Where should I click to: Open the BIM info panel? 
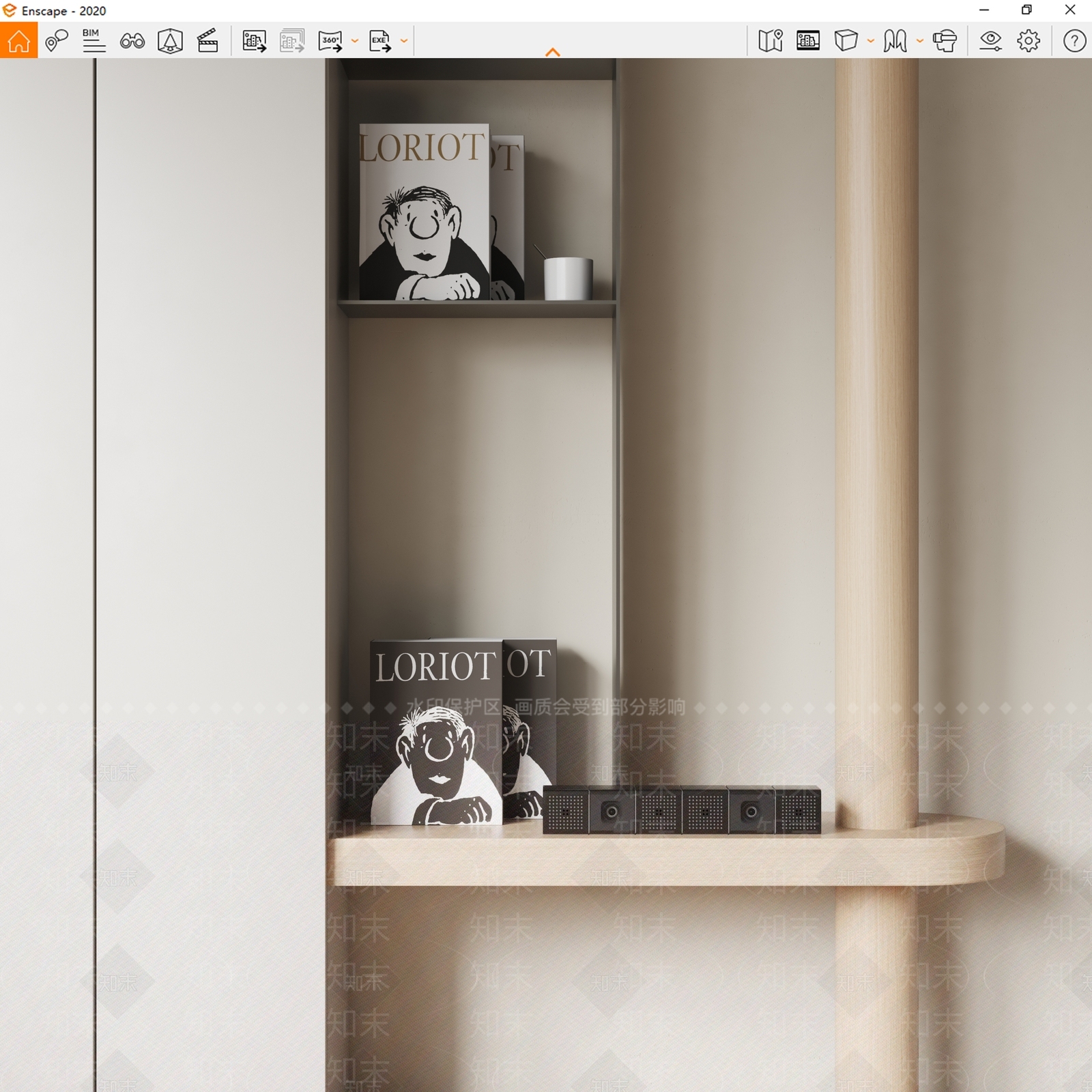[x=94, y=41]
